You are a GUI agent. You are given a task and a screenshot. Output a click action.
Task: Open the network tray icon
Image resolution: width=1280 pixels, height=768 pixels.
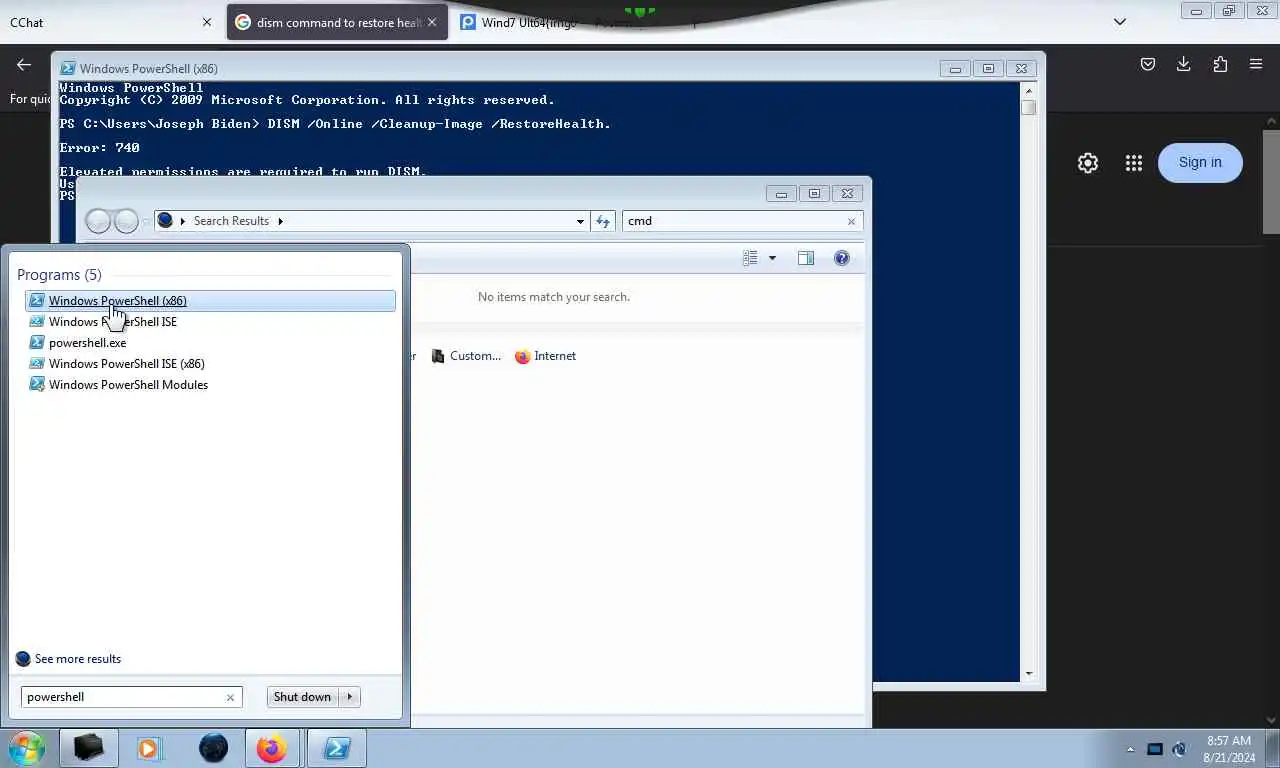coord(1180,749)
